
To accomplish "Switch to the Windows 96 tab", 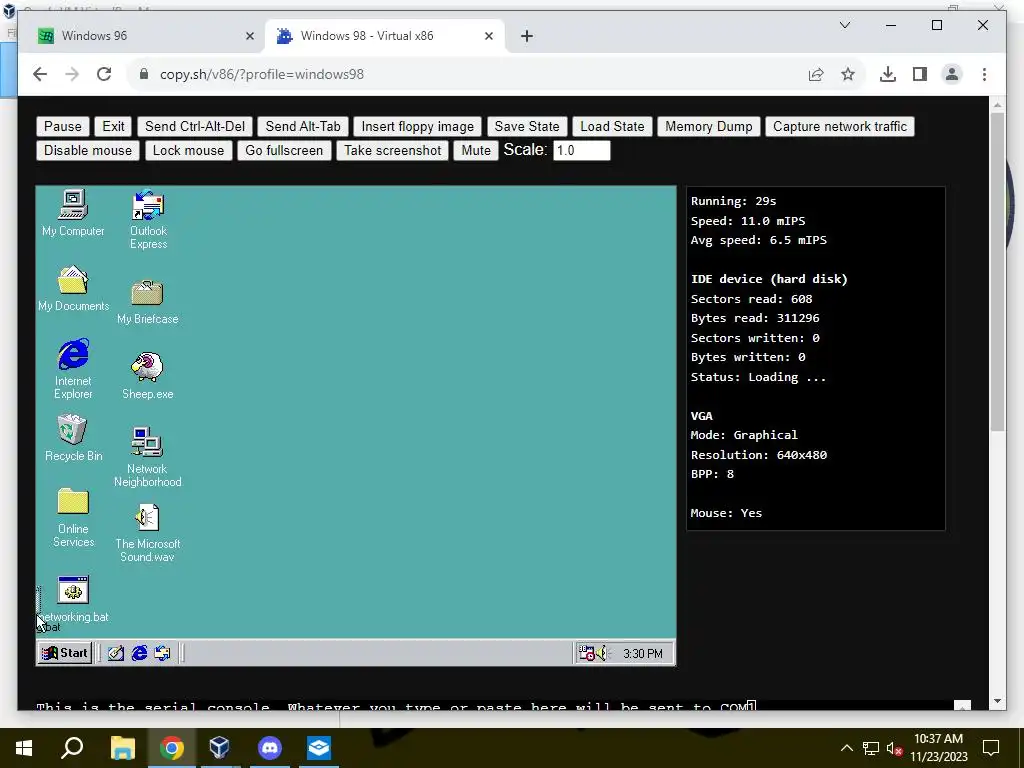I will (x=142, y=36).
